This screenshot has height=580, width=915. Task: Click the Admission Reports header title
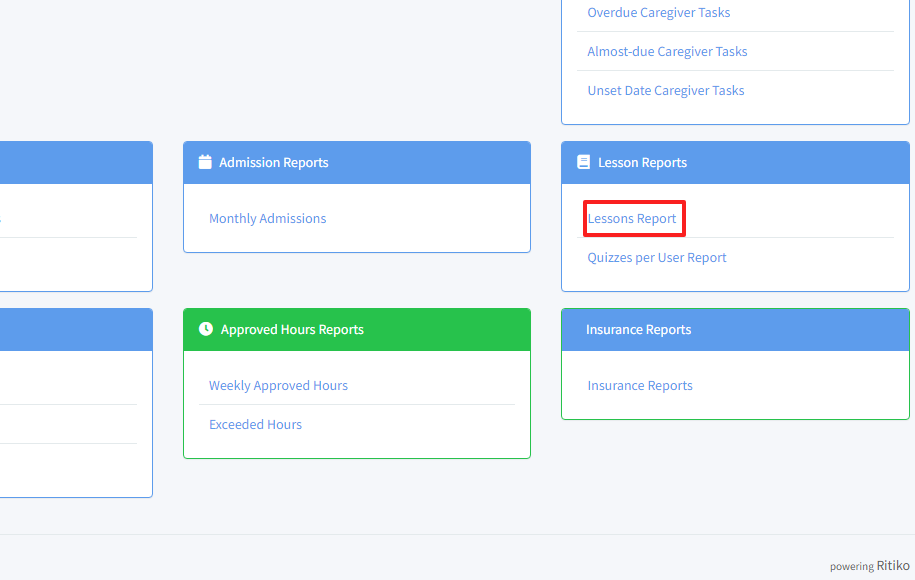click(x=273, y=162)
